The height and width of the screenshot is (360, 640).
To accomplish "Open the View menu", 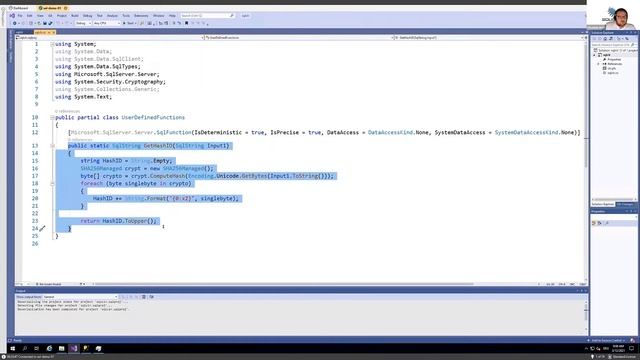I will pos(40,16).
